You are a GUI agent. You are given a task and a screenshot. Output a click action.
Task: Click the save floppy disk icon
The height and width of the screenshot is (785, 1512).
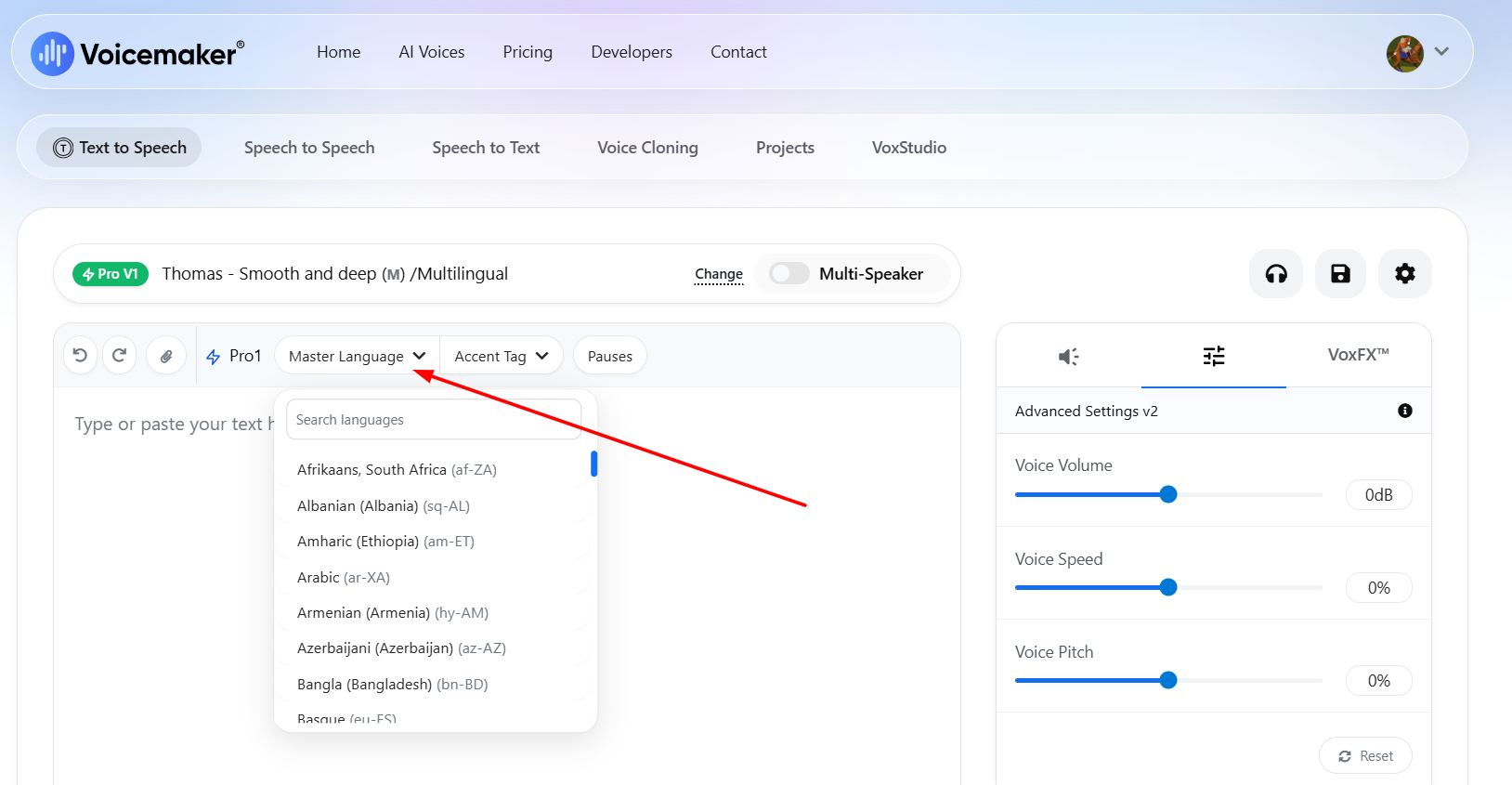[x=1340, y=274]
